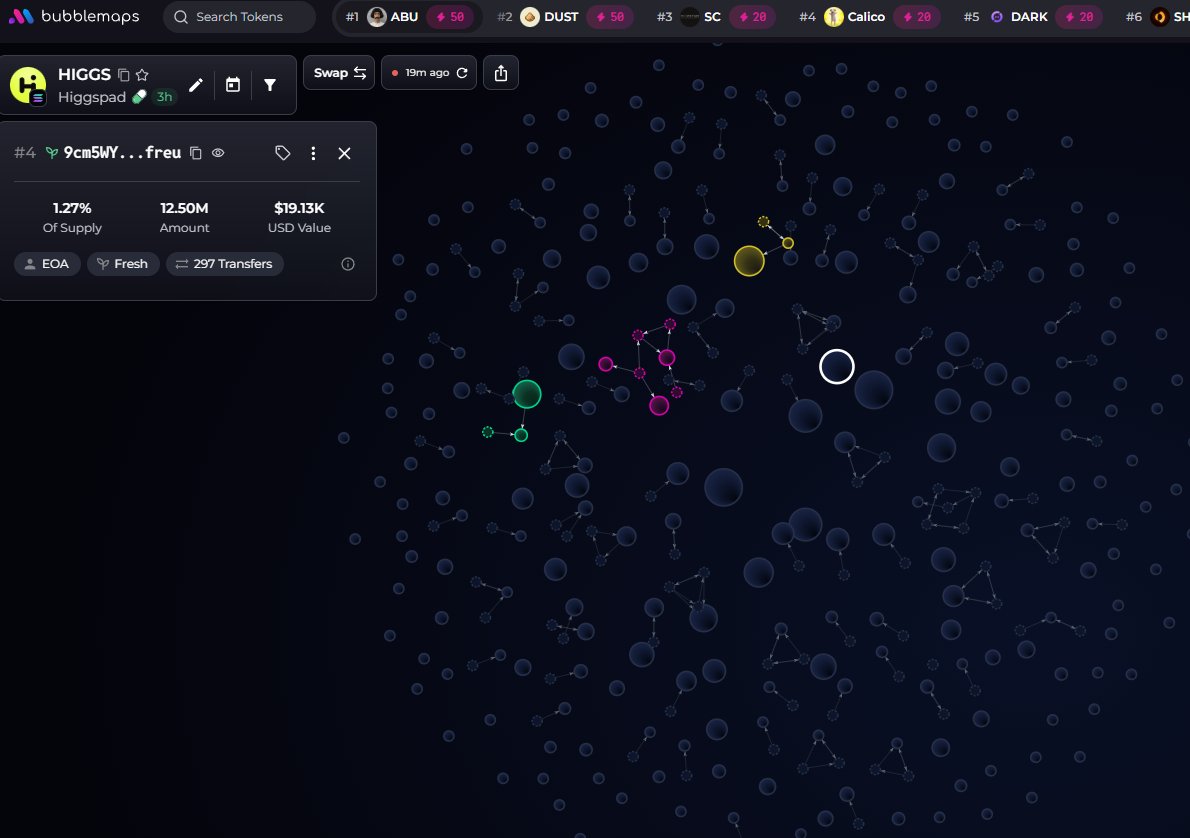Open trending token #5 DARK

(x=1033, y=17)
